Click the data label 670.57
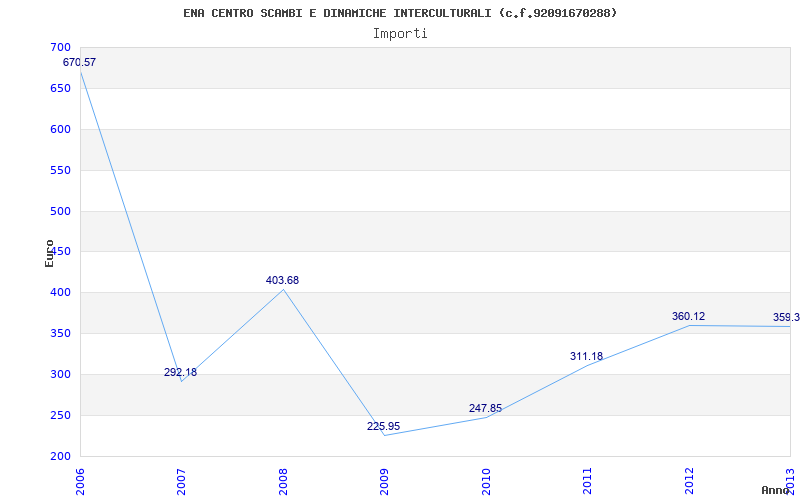Screen dimensions: 800x500 pyautogui.click(x=79, y=63)
